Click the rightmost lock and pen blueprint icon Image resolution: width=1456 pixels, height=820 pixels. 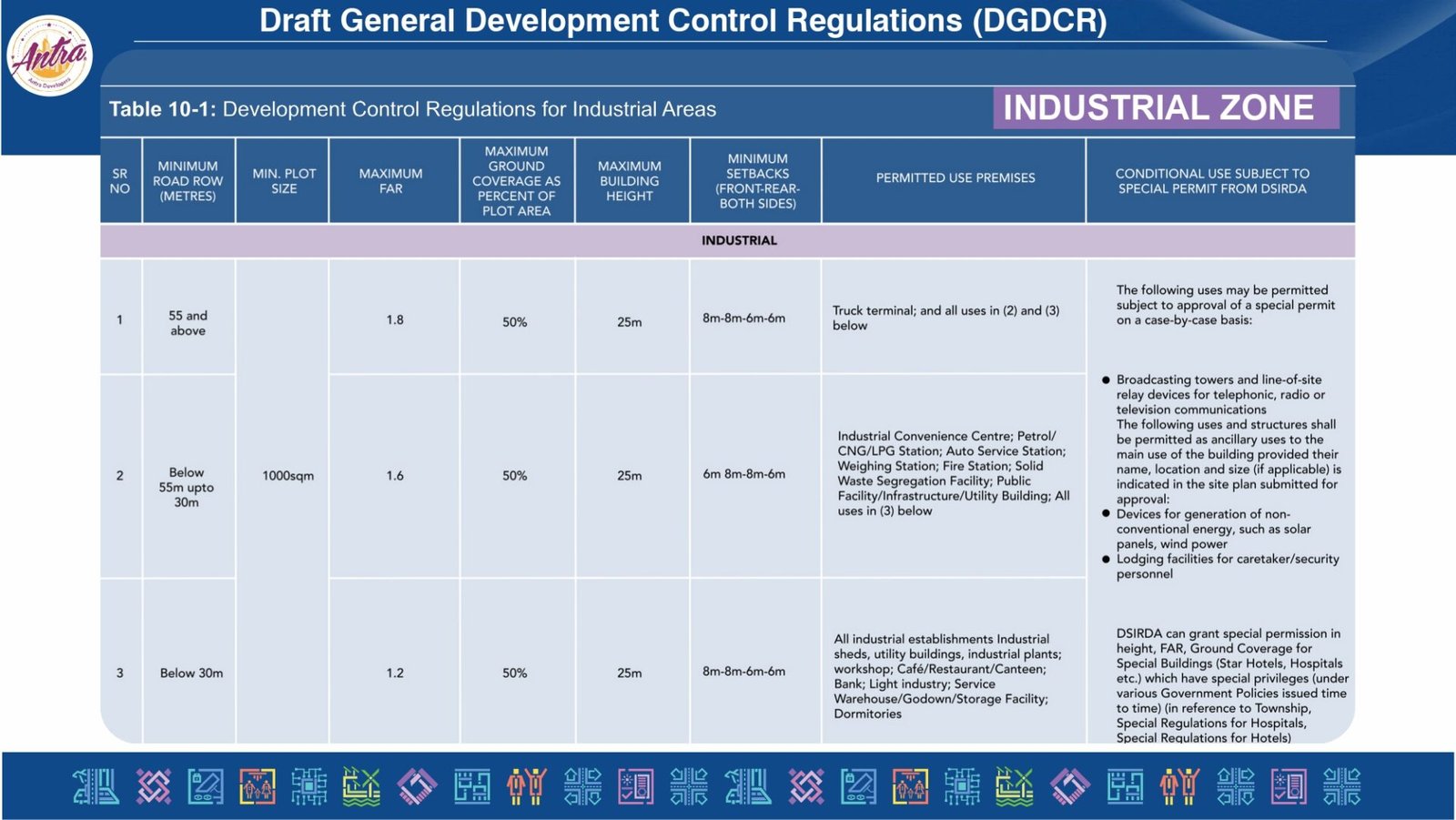coord(858,786)
